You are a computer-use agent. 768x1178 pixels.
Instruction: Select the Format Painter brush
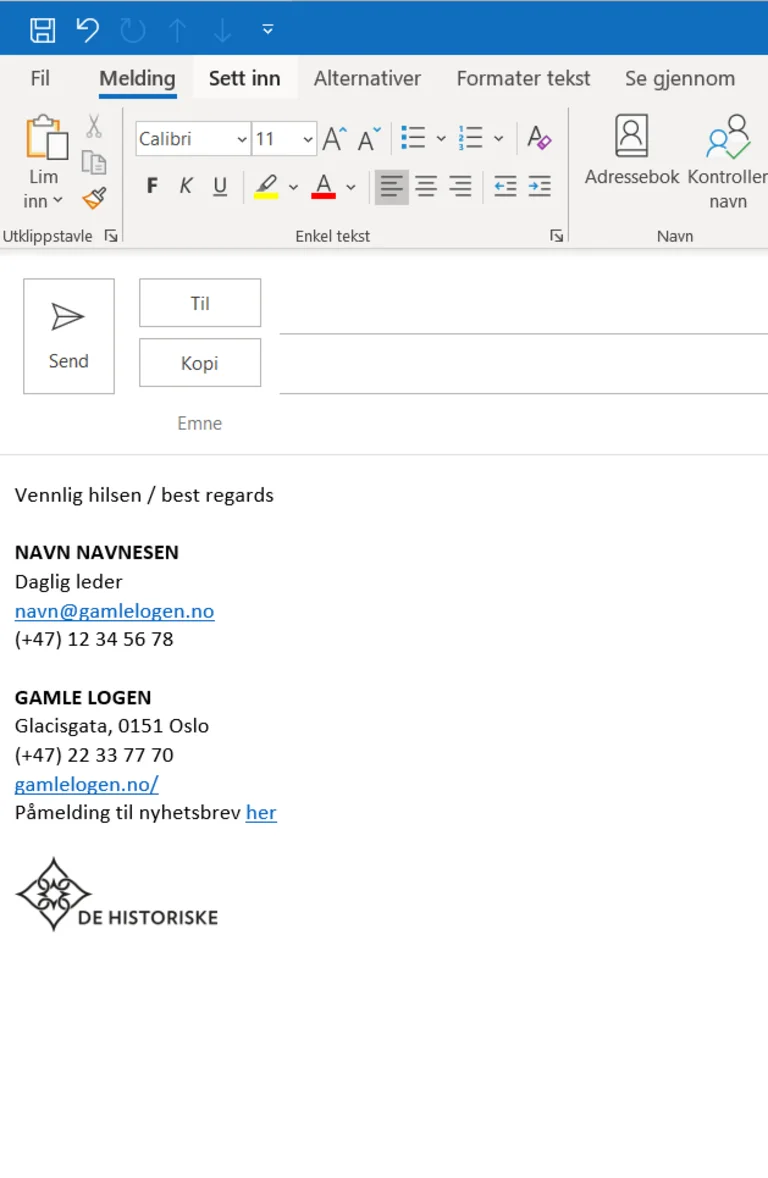coord(94,199)
